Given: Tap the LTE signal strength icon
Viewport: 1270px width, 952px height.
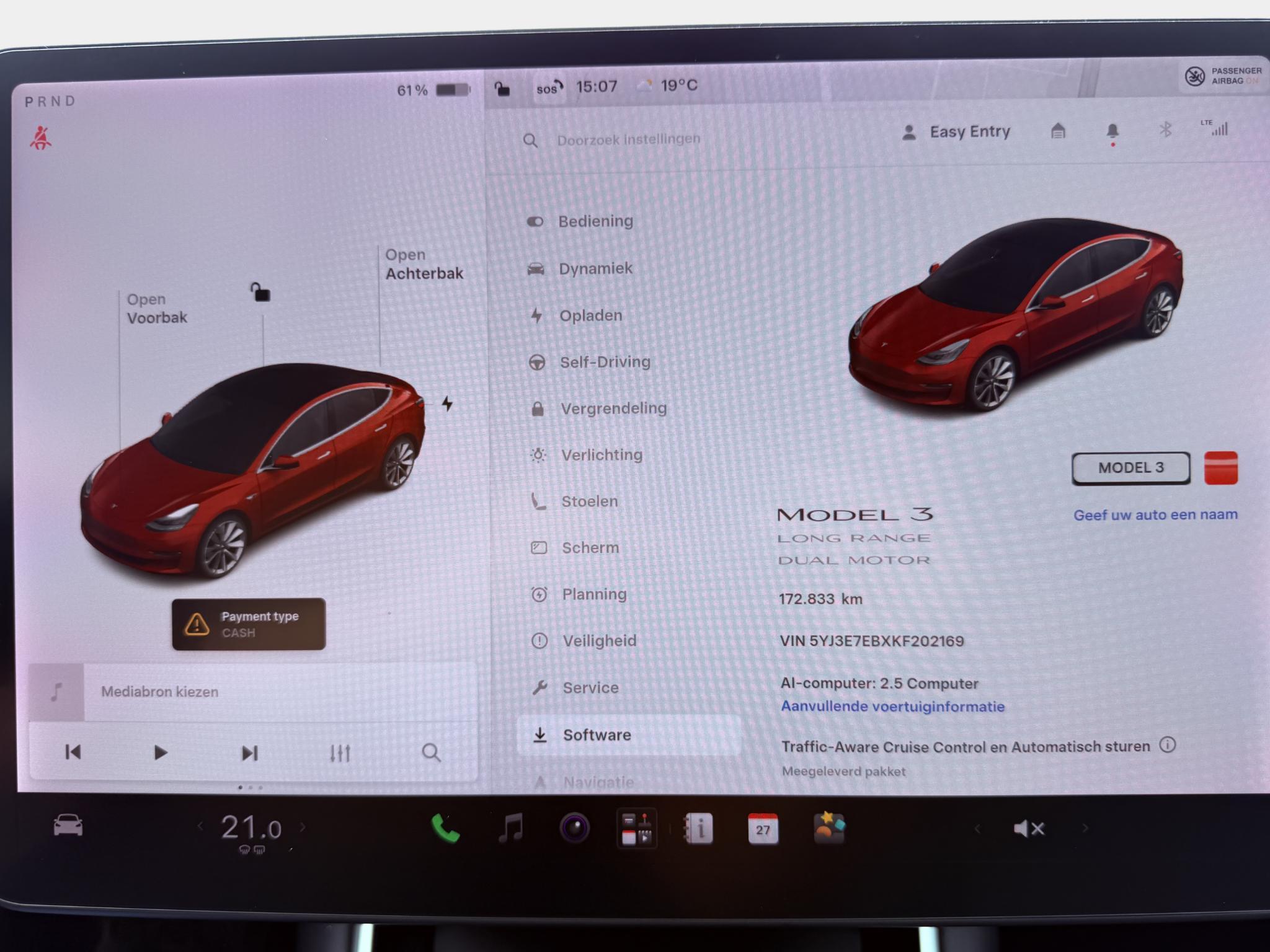Looking at the screenshot, I should click(x=1214, y=128).
